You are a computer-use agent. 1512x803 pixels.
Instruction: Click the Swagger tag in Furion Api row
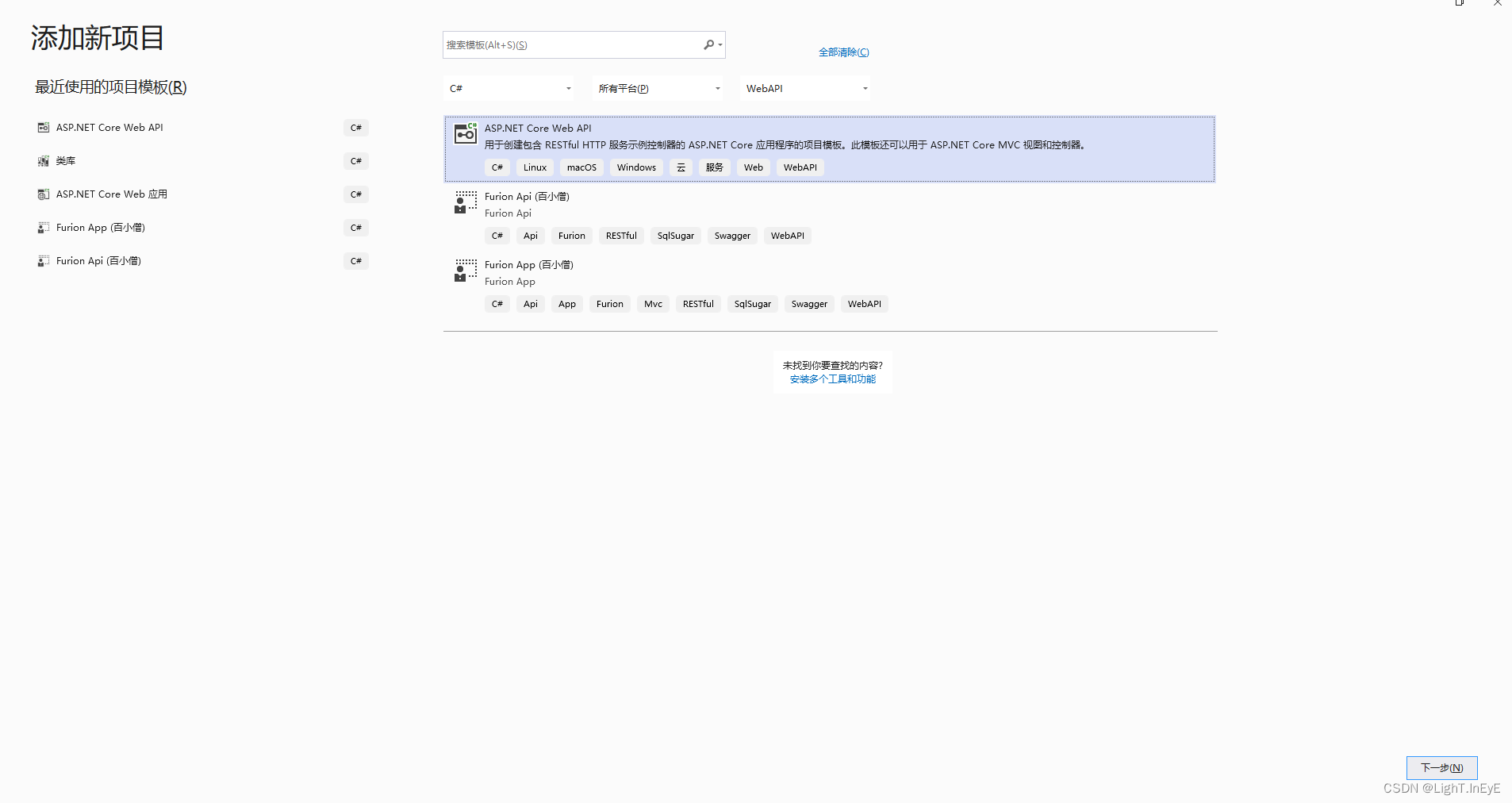tap(732, 236)
